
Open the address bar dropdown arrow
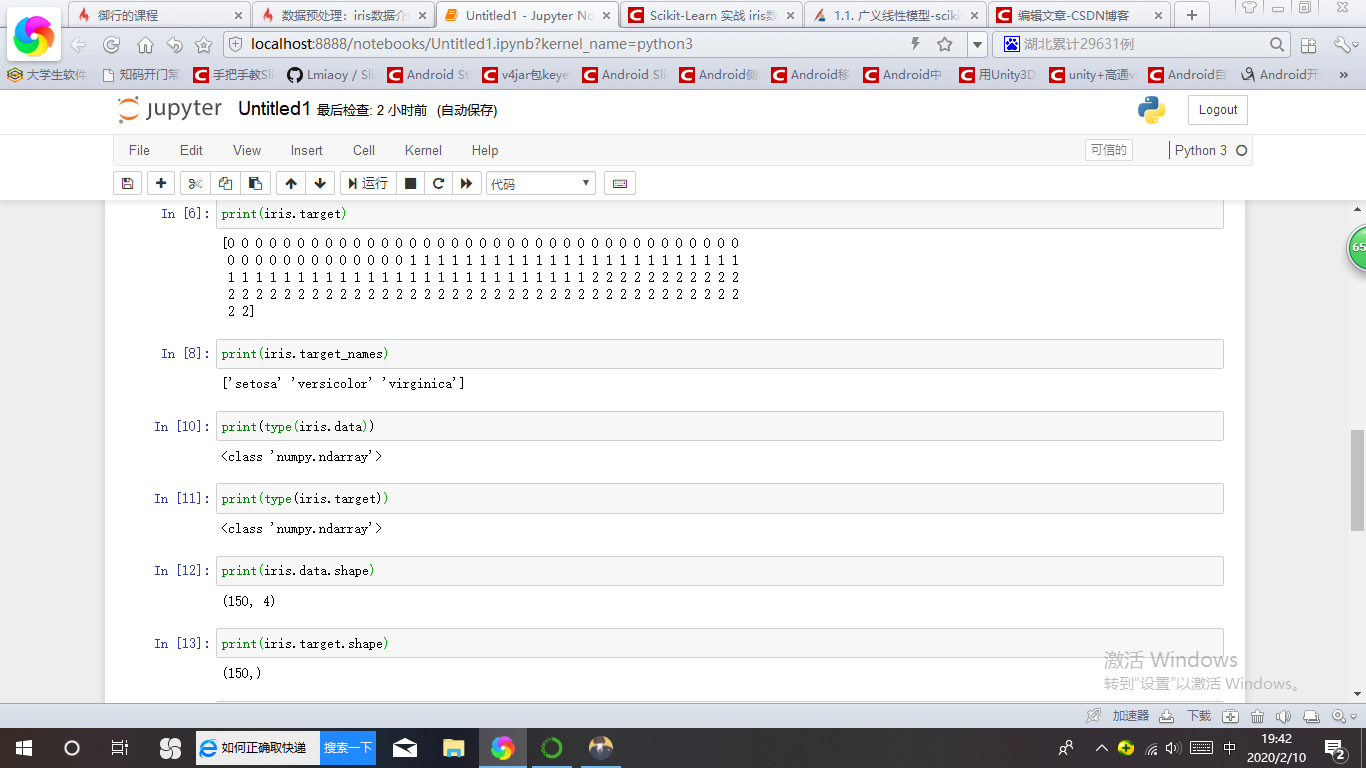pos(976,44)
